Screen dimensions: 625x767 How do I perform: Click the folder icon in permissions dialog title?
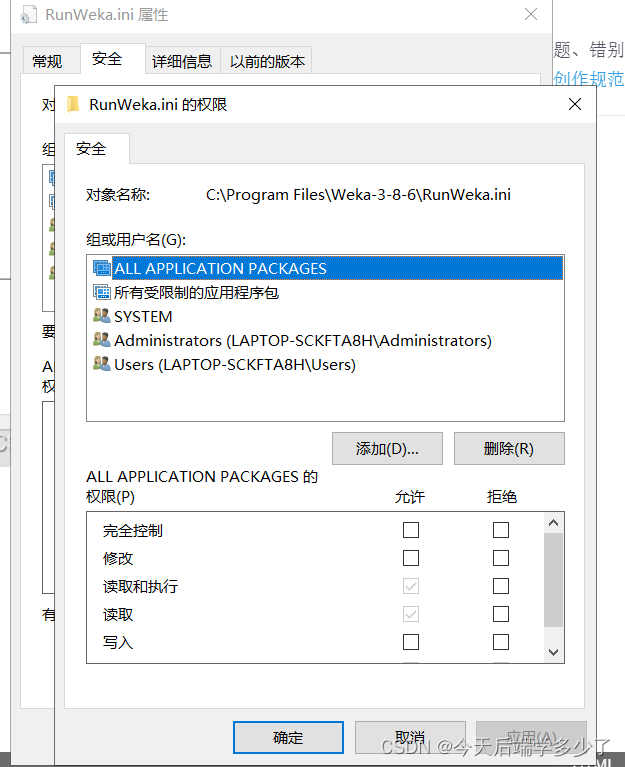73,104
